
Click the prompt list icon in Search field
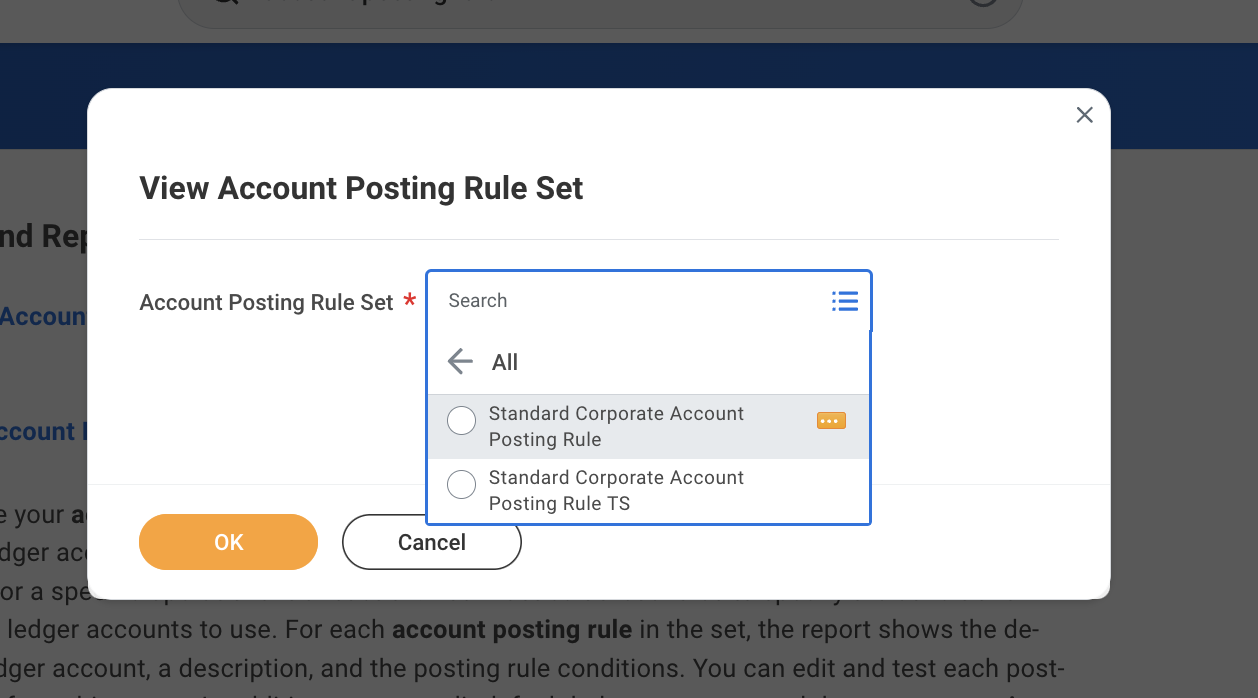point(844,301)
